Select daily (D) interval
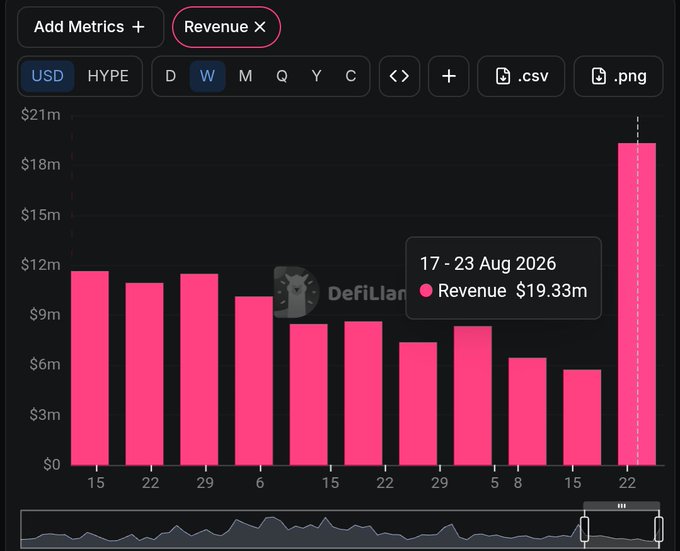Image resolution: width=680 pixels, height=551 pixels. point(170,76)
